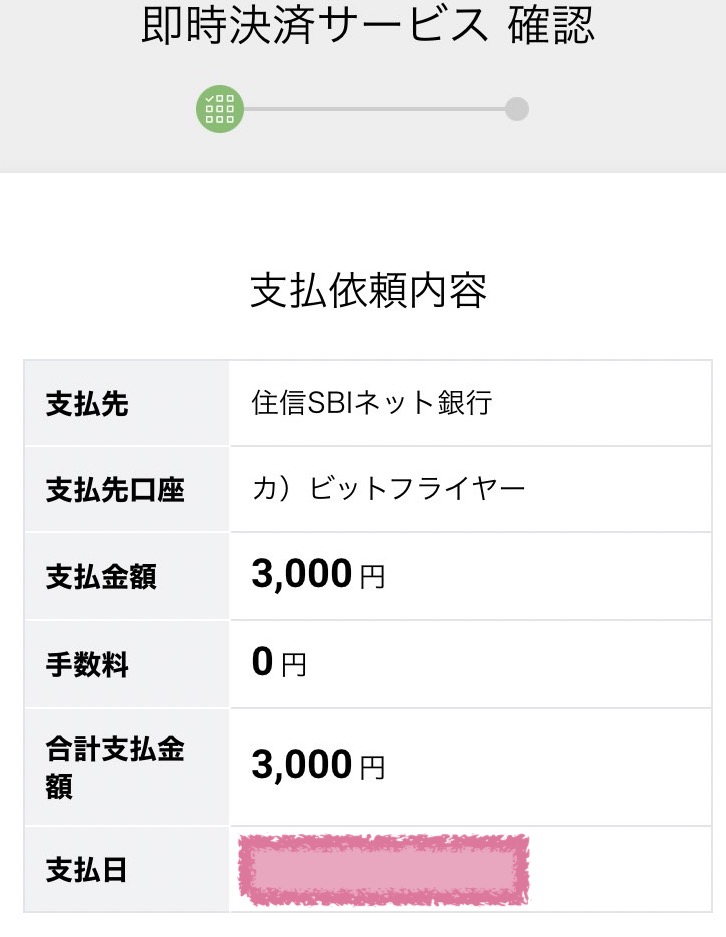Select the 合計支払金額 row label
The height and width of the screenshot is (937, 726).
pos(115,767)
